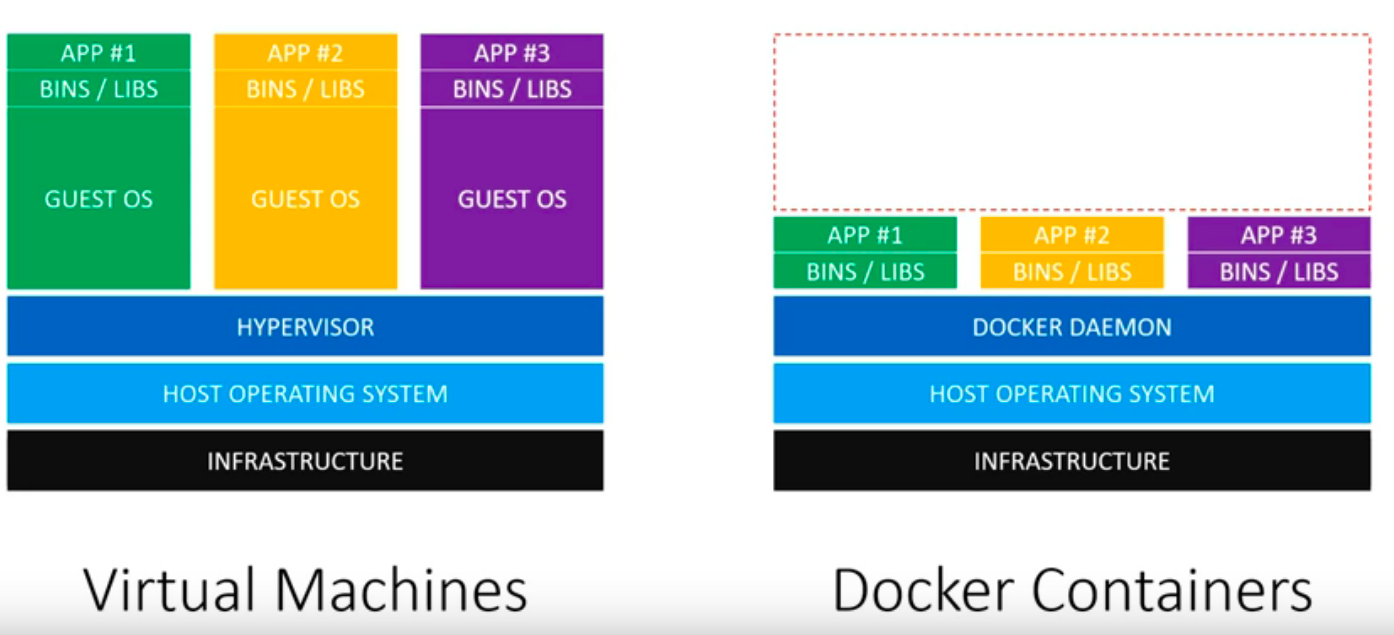Select the black INFRASTRUCTURE bar under Virtual Machines
Screen dimensions: 1394x635
coord(304,461)
